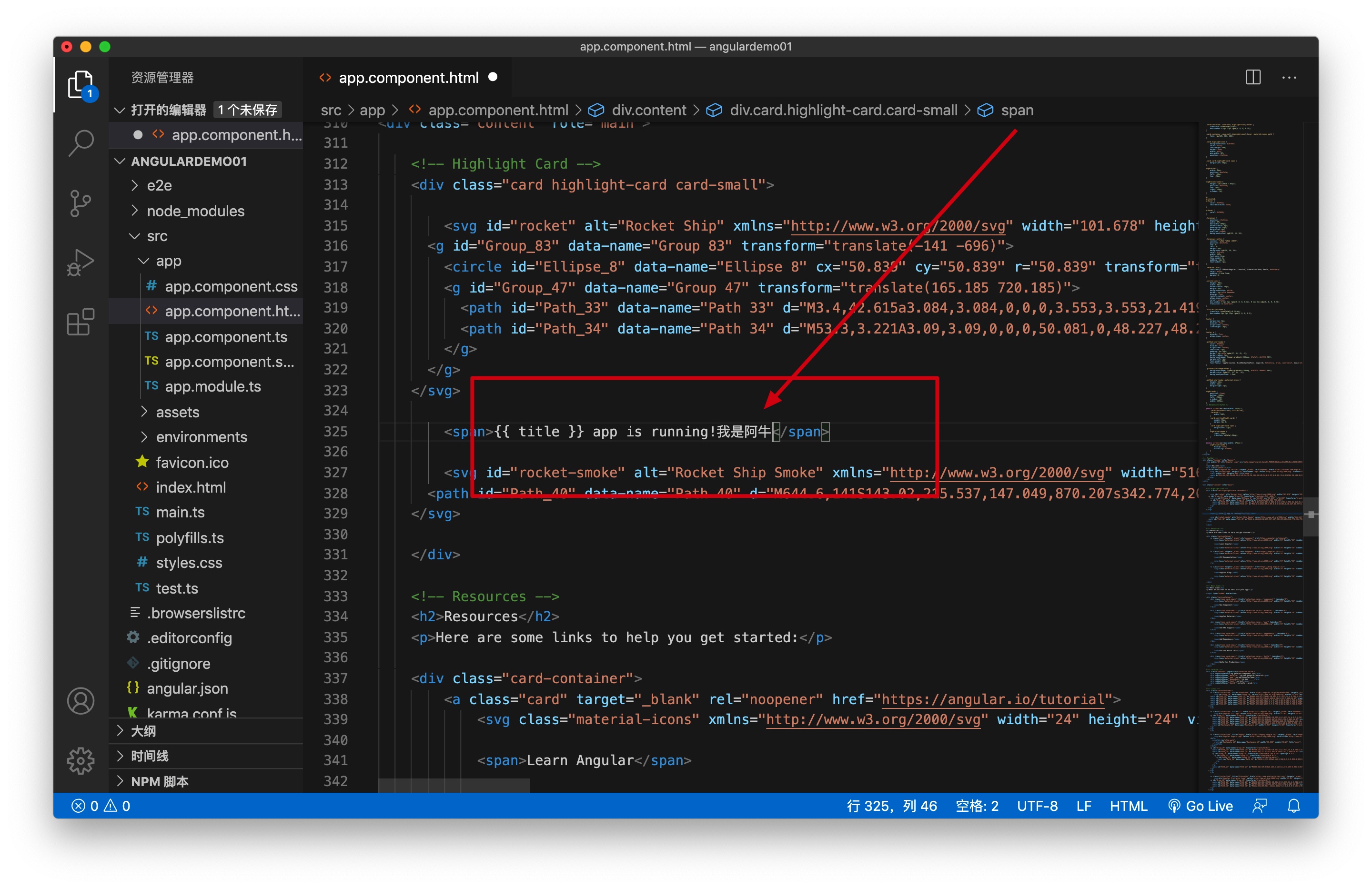Screen dimensions: 1372x889
Task: Open the Source Control view
Action: (81, 203)
